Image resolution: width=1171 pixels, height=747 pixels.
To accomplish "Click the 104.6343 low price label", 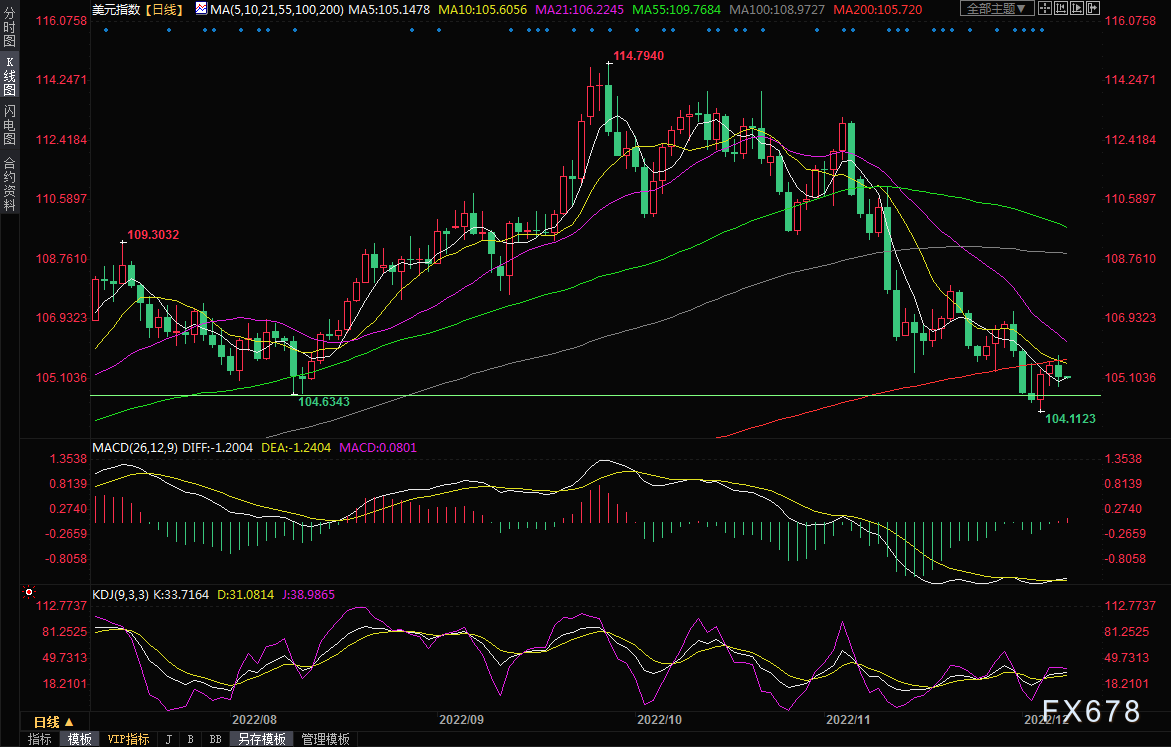I will pos(324,402).
